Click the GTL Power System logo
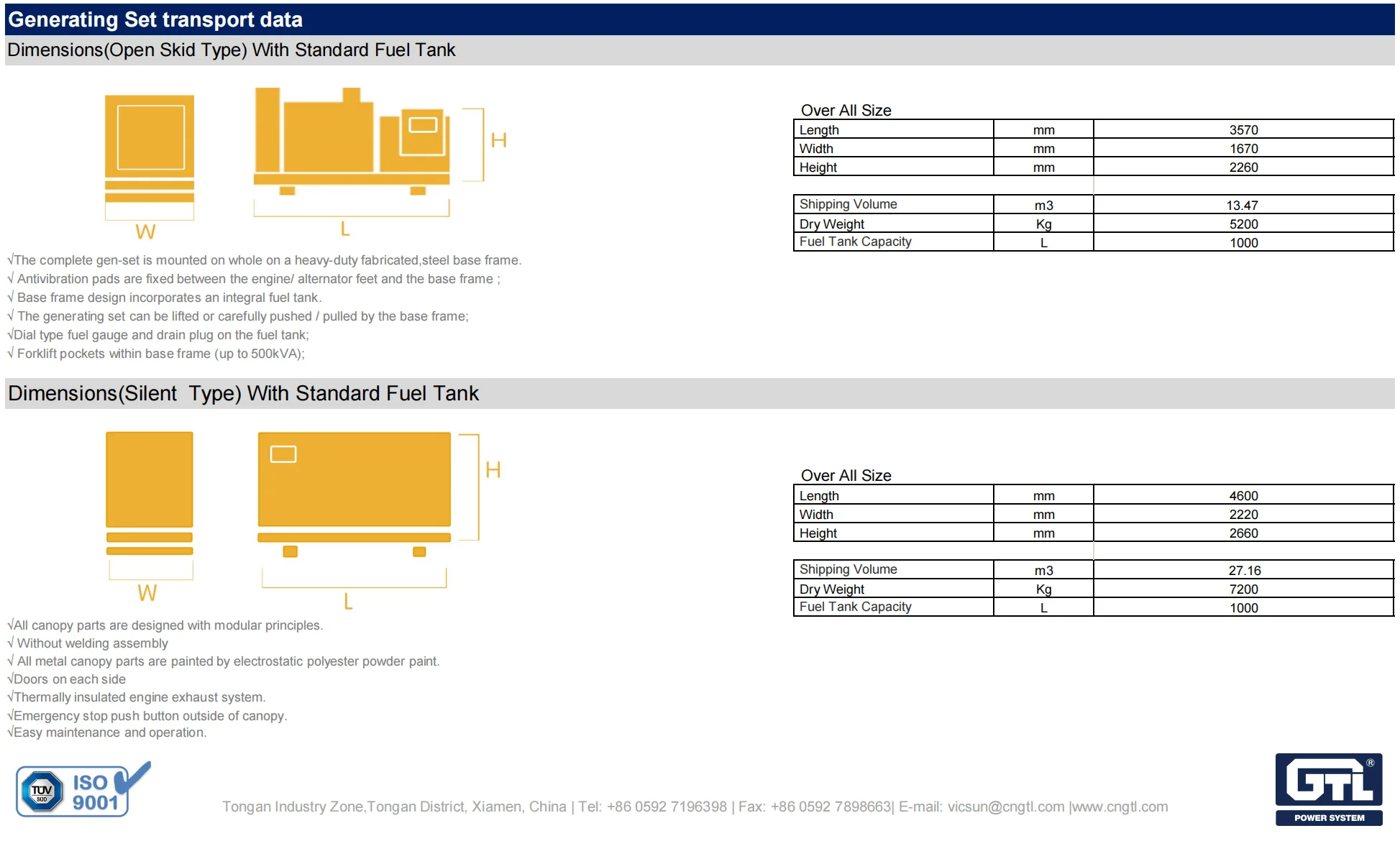The image size is (1400, 841). coord(1328,789)
